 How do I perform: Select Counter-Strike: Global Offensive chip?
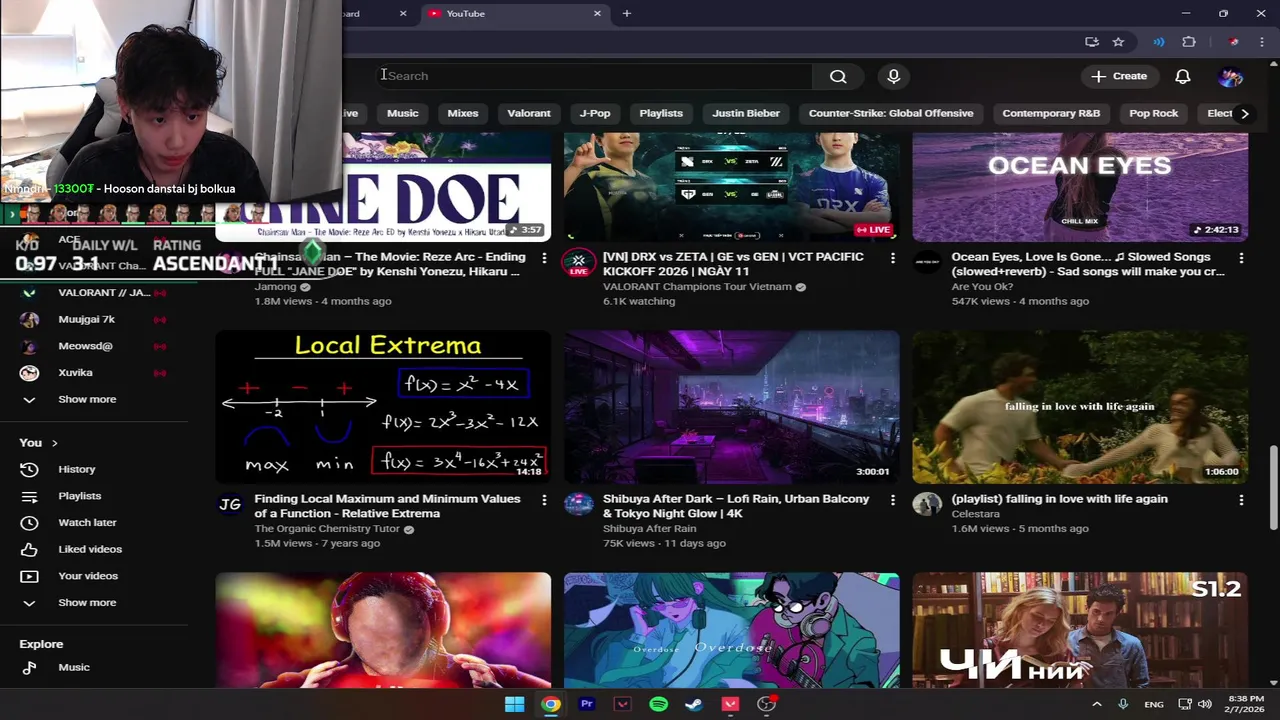tap(891, 113)
